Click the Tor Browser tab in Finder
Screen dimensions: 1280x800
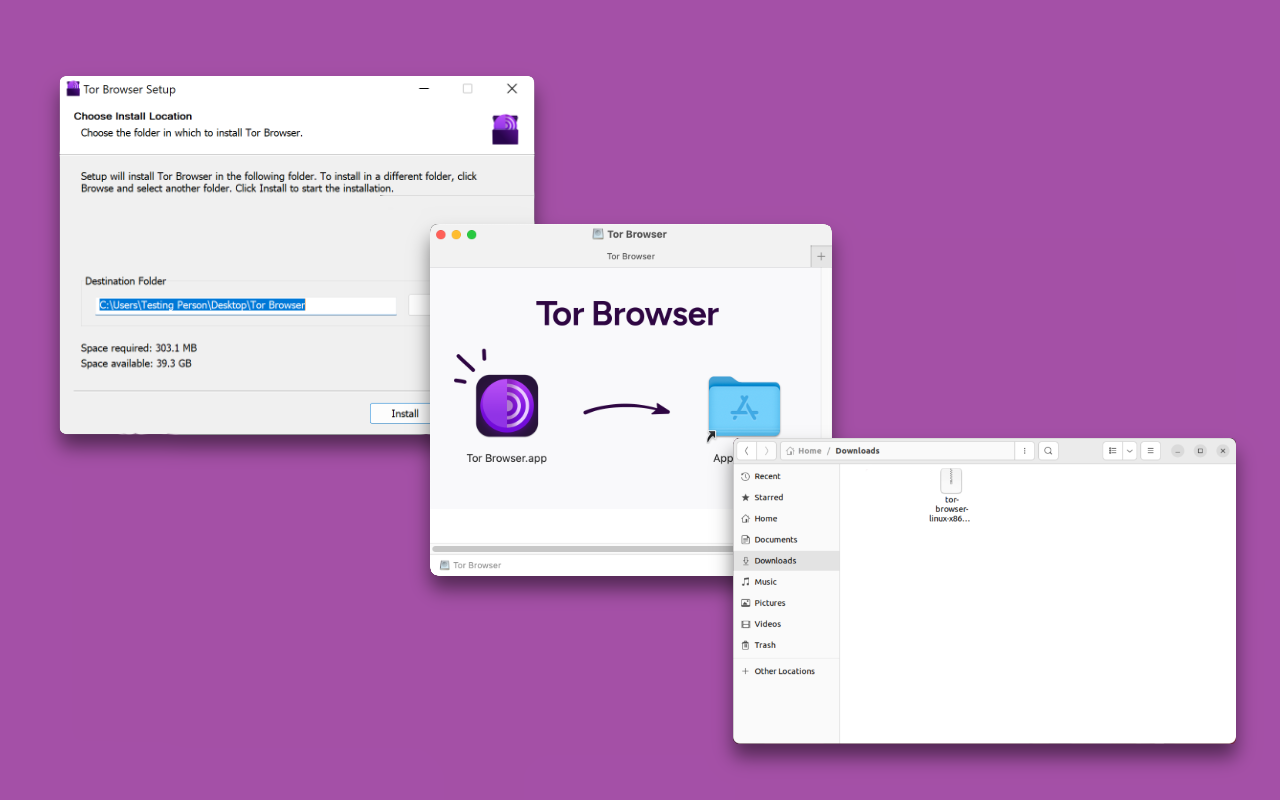tap(630, 256)
